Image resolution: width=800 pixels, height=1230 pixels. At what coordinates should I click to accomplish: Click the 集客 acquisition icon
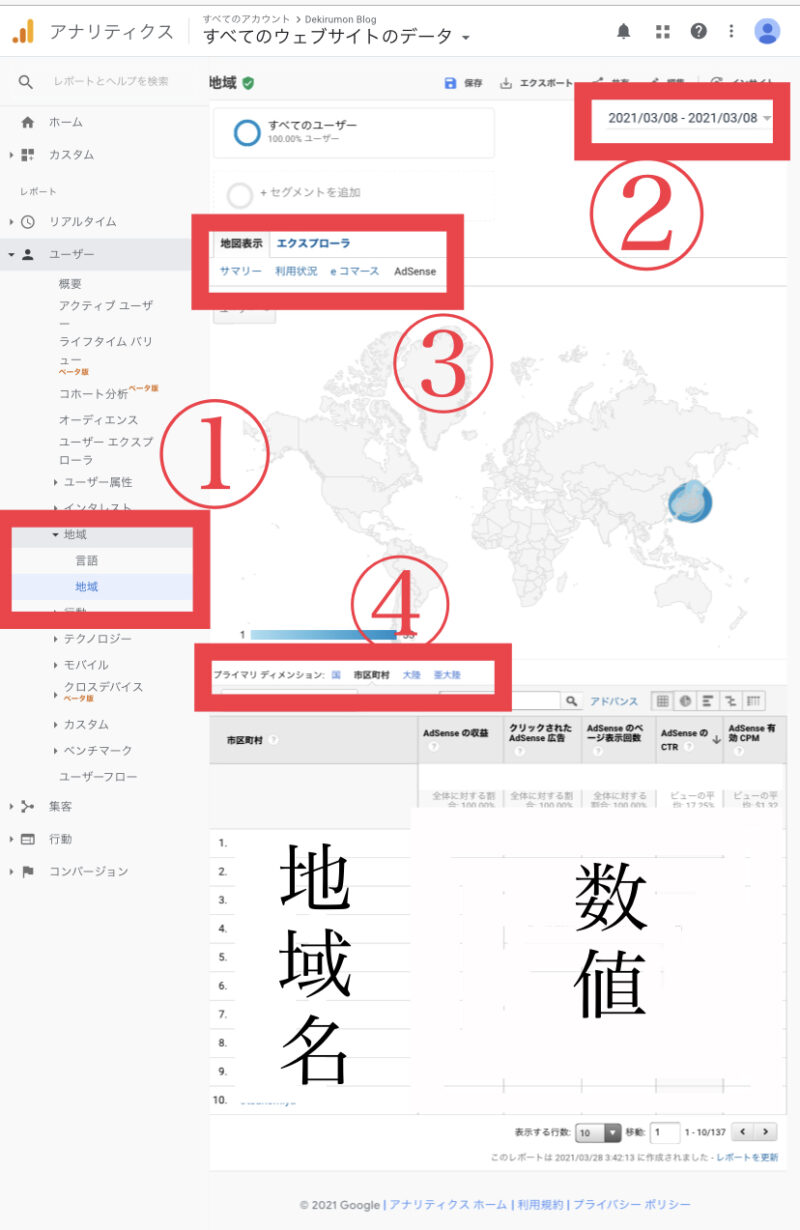pos(27,806)
